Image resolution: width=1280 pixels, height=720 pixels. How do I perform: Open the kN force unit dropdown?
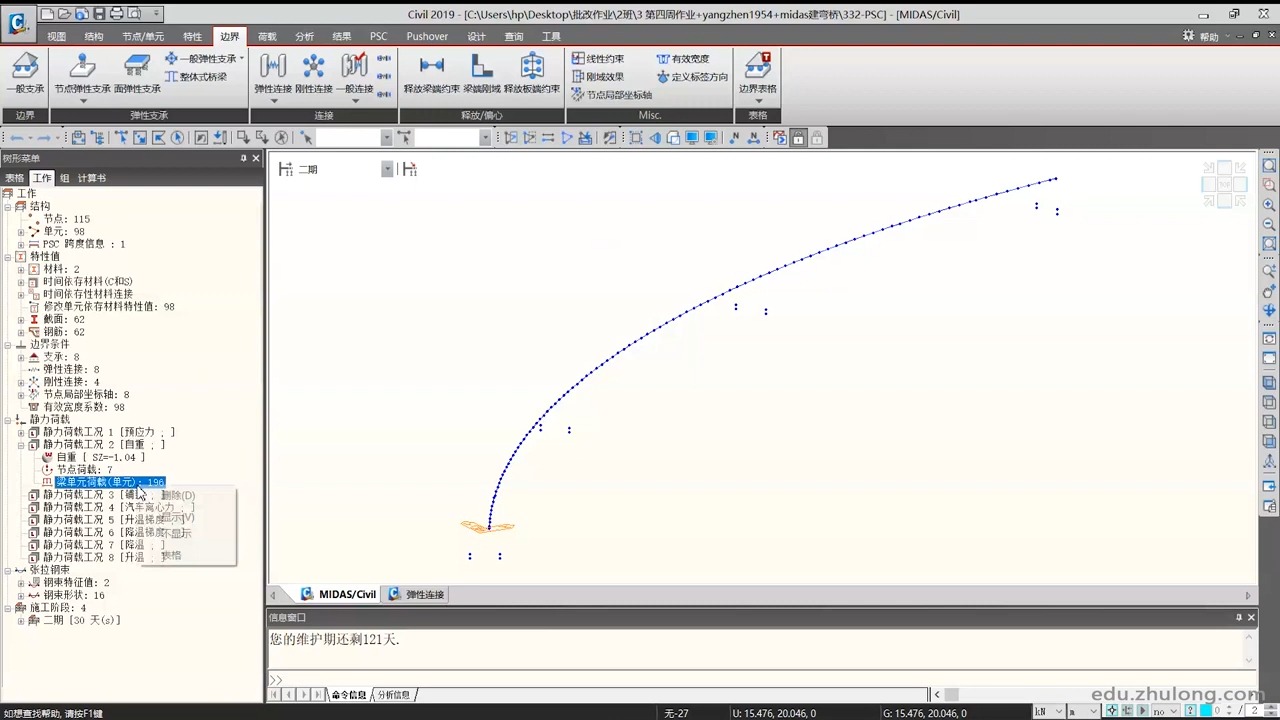pyautogui.click(x=1057, y=711)
